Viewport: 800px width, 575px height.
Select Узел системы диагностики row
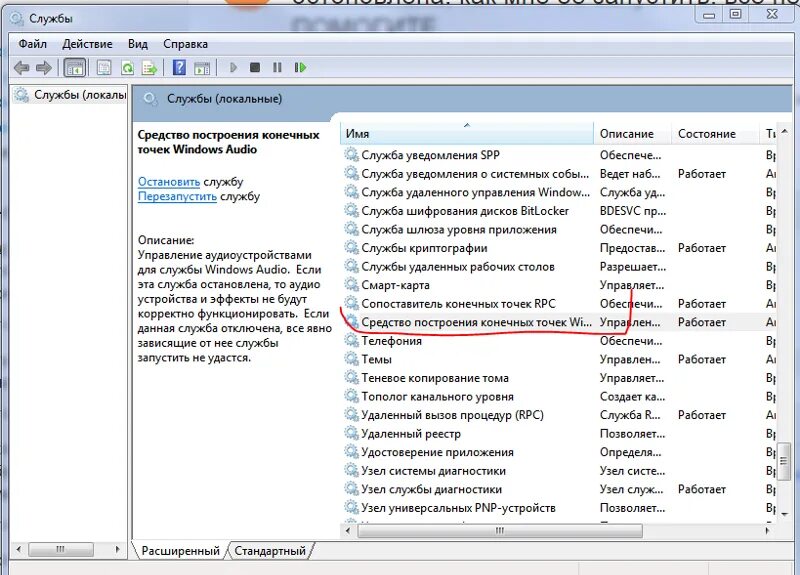point(558,470)
